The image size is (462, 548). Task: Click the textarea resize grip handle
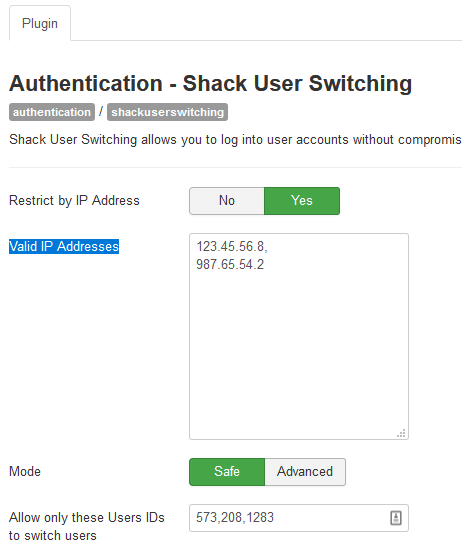pyautogui.click(x=401, y=433)
